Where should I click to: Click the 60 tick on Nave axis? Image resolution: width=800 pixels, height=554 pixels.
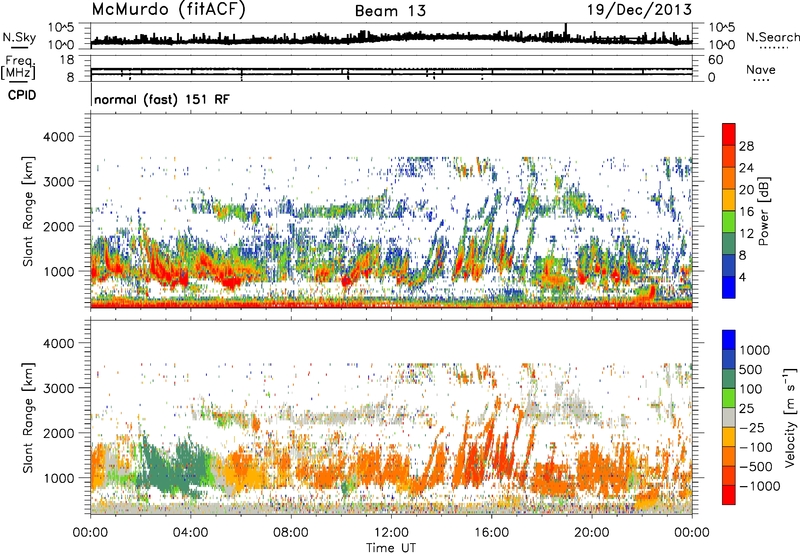(715, 60)
